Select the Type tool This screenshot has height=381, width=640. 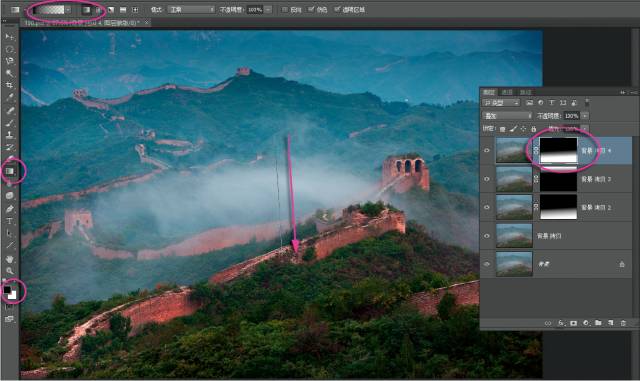[x=9, y=221]
